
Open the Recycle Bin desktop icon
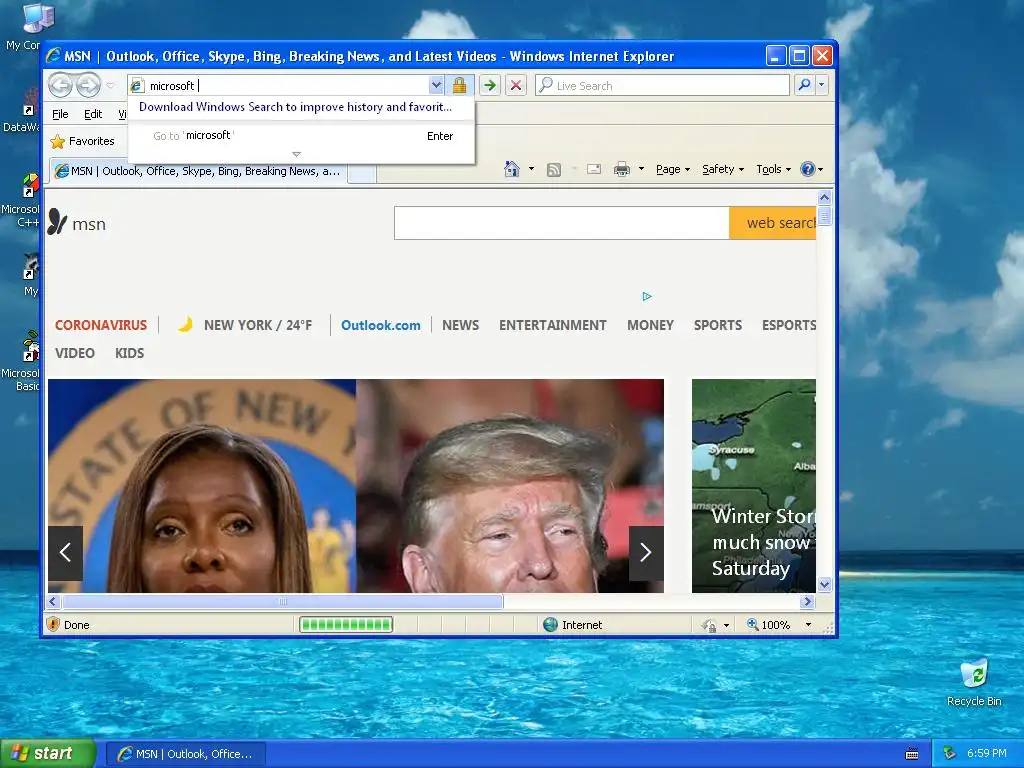(x=974, y=682)
